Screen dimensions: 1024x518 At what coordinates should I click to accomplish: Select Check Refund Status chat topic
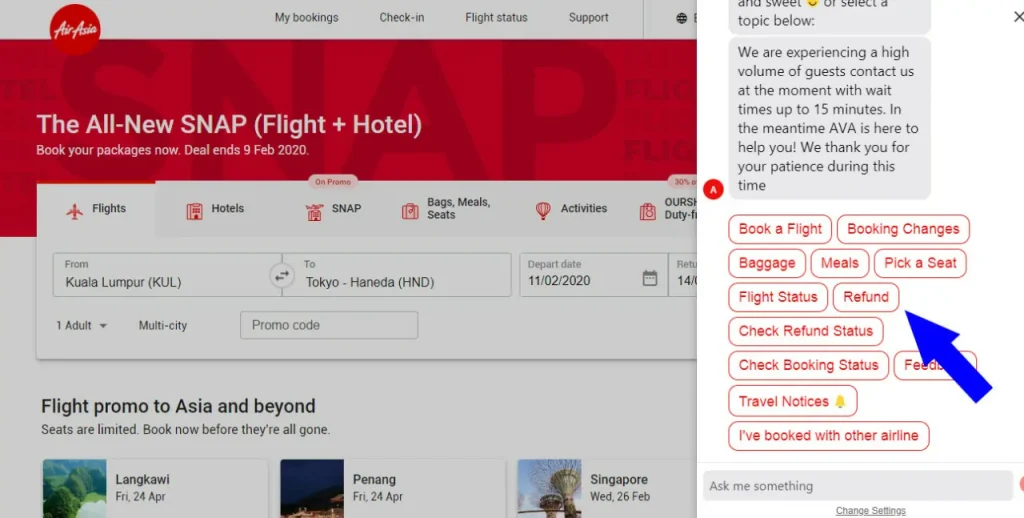click(806, 331)
